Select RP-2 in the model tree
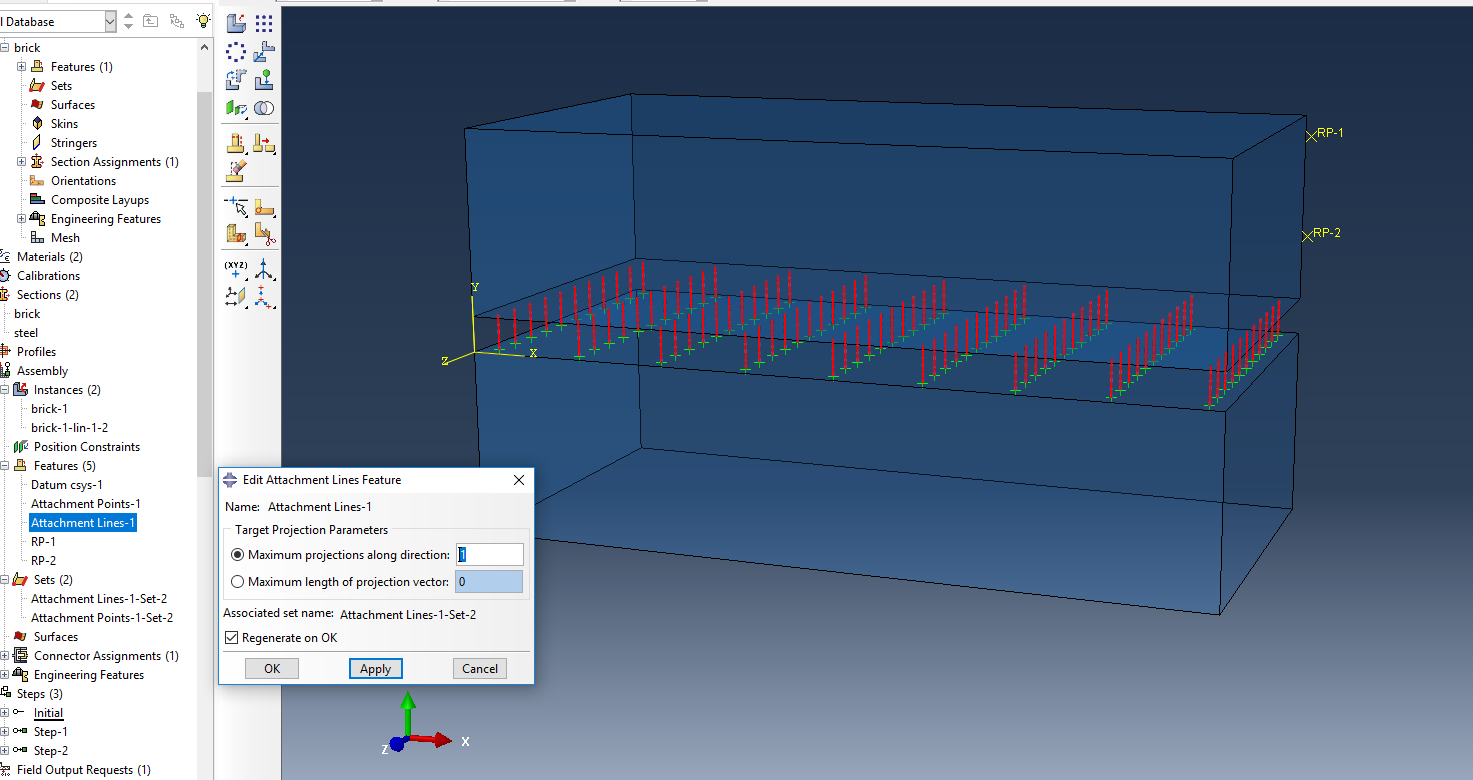 coord(44,561)
